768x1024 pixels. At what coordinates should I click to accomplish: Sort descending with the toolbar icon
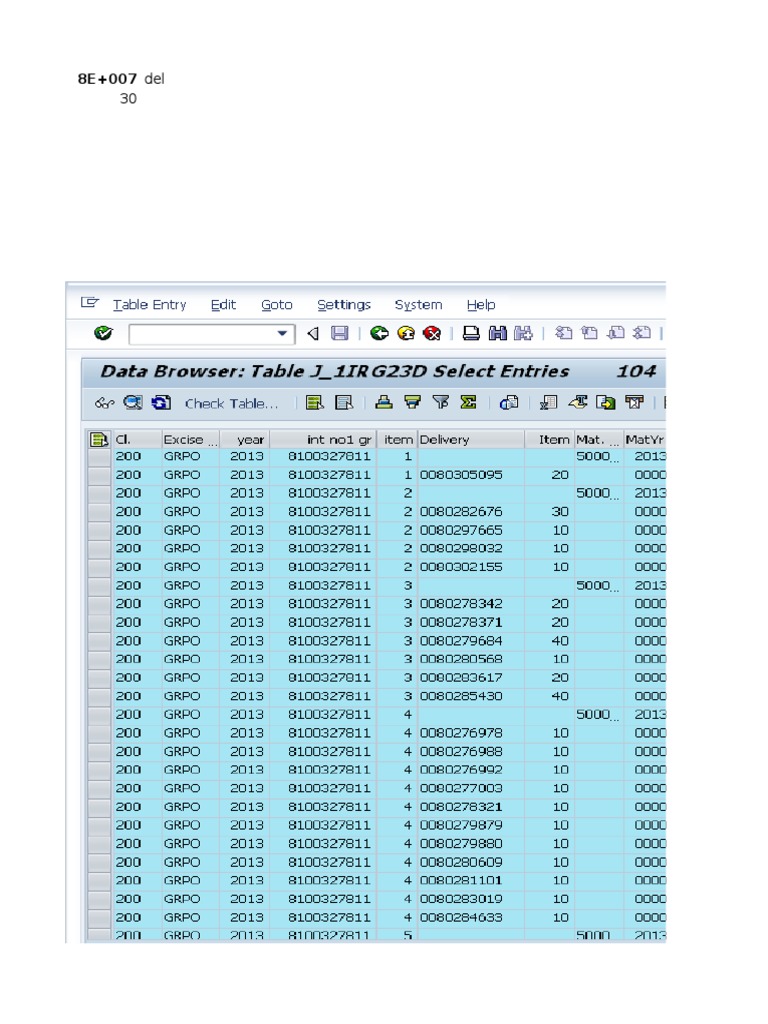[412, 403]
